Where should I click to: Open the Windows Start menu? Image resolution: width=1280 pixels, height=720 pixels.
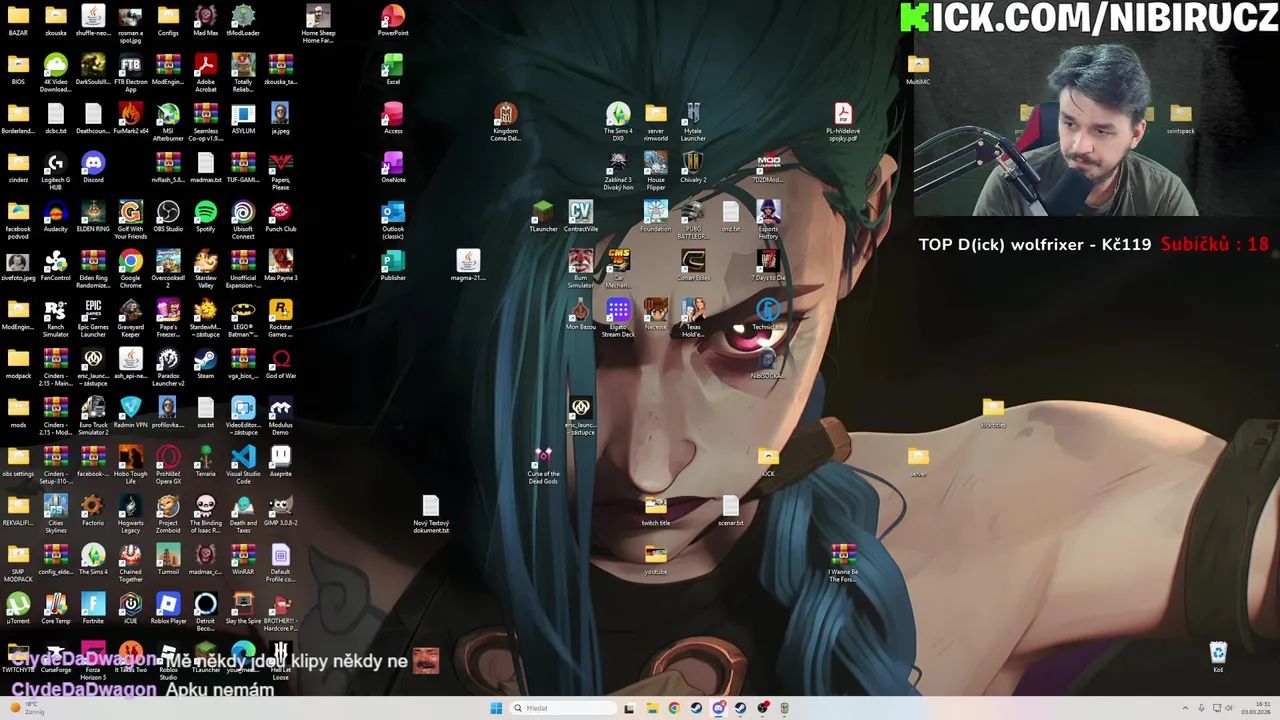click(x=496, y=708)
